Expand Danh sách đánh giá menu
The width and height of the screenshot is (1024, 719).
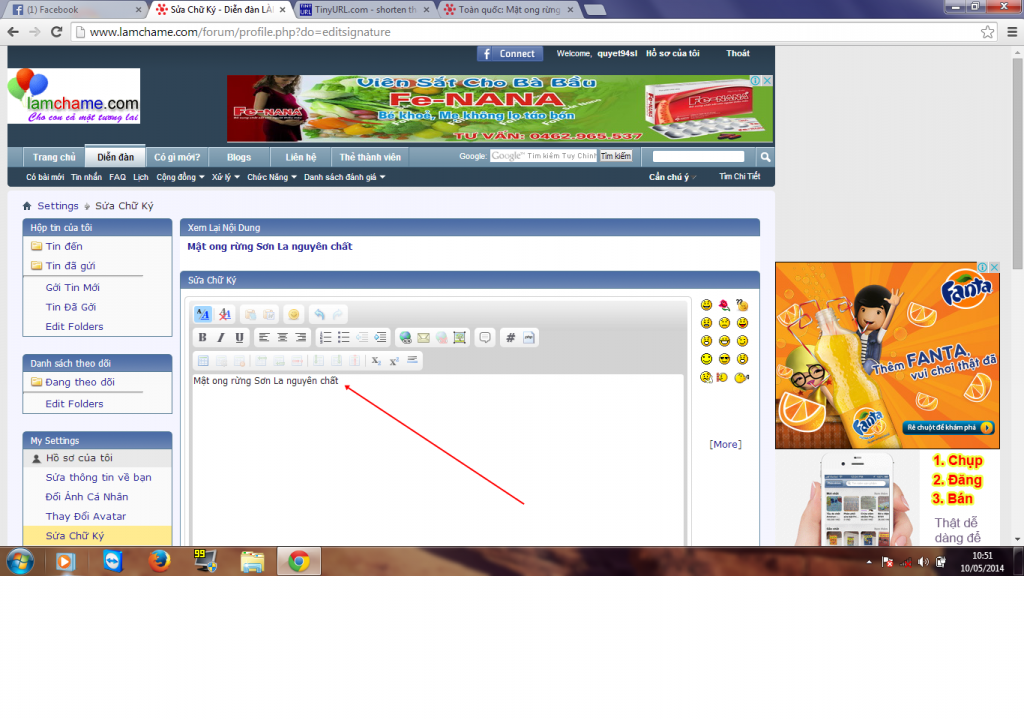[344, 177]
